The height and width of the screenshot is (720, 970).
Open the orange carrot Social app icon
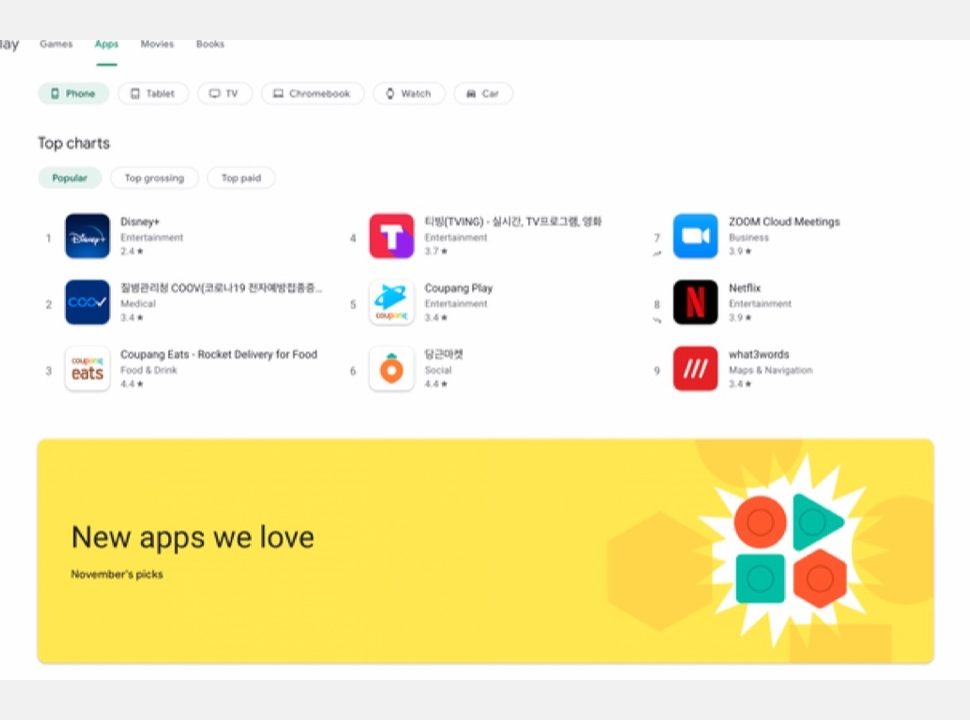point(392,369)
